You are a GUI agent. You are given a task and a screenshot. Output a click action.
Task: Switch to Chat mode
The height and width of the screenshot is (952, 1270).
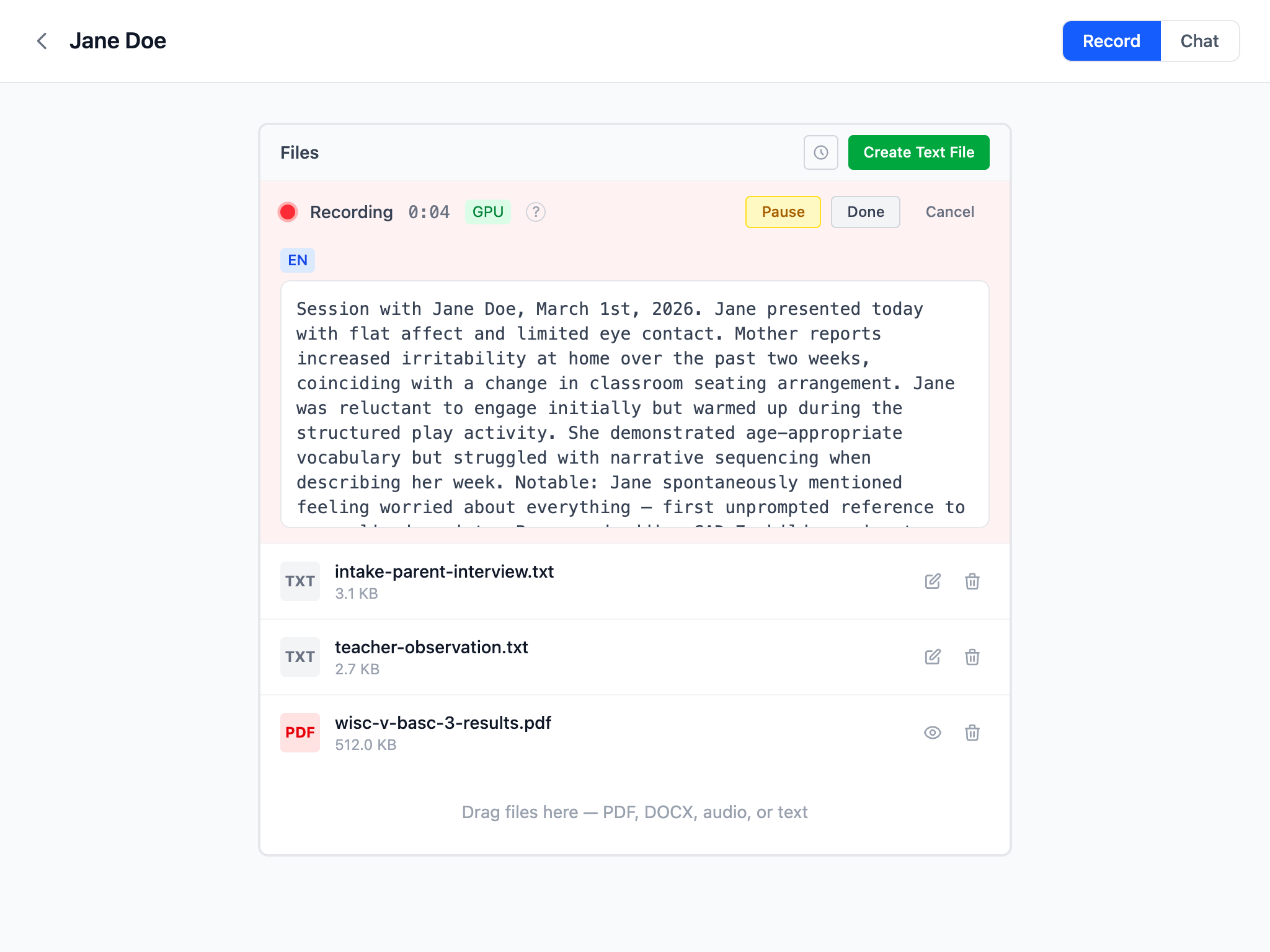tap(1199, 41)
